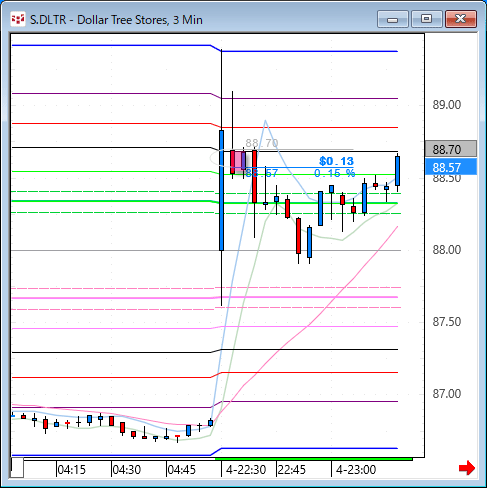The image size is (487, 488).
Task: Click the window title S.DLTR - Dollar Tree Stores
Action: (116, 20)
